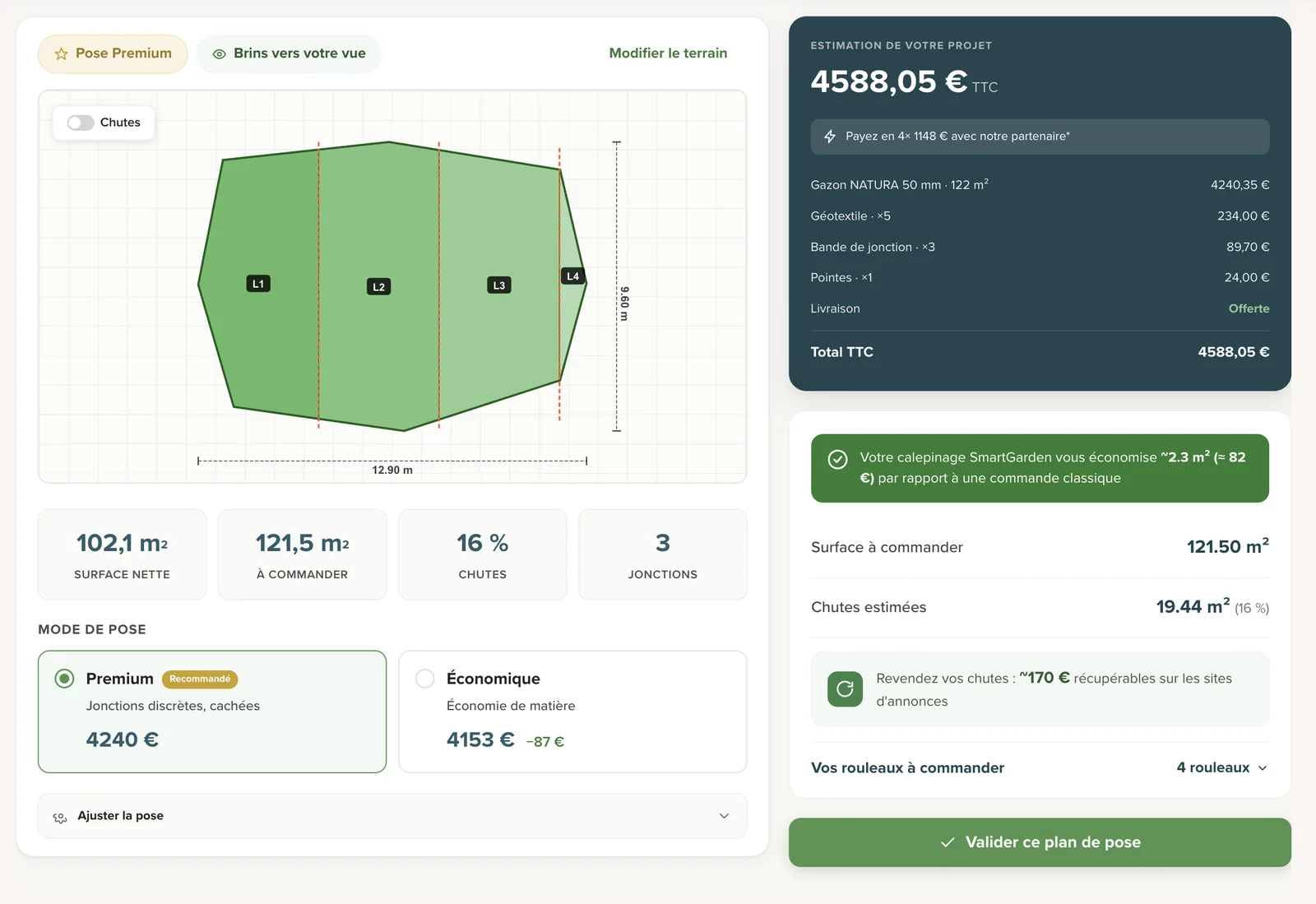Click the Gazon NATURA 50 mm line item
Screen dimensions: 1316x904
pyautogui.click(x=1040, y=185)
